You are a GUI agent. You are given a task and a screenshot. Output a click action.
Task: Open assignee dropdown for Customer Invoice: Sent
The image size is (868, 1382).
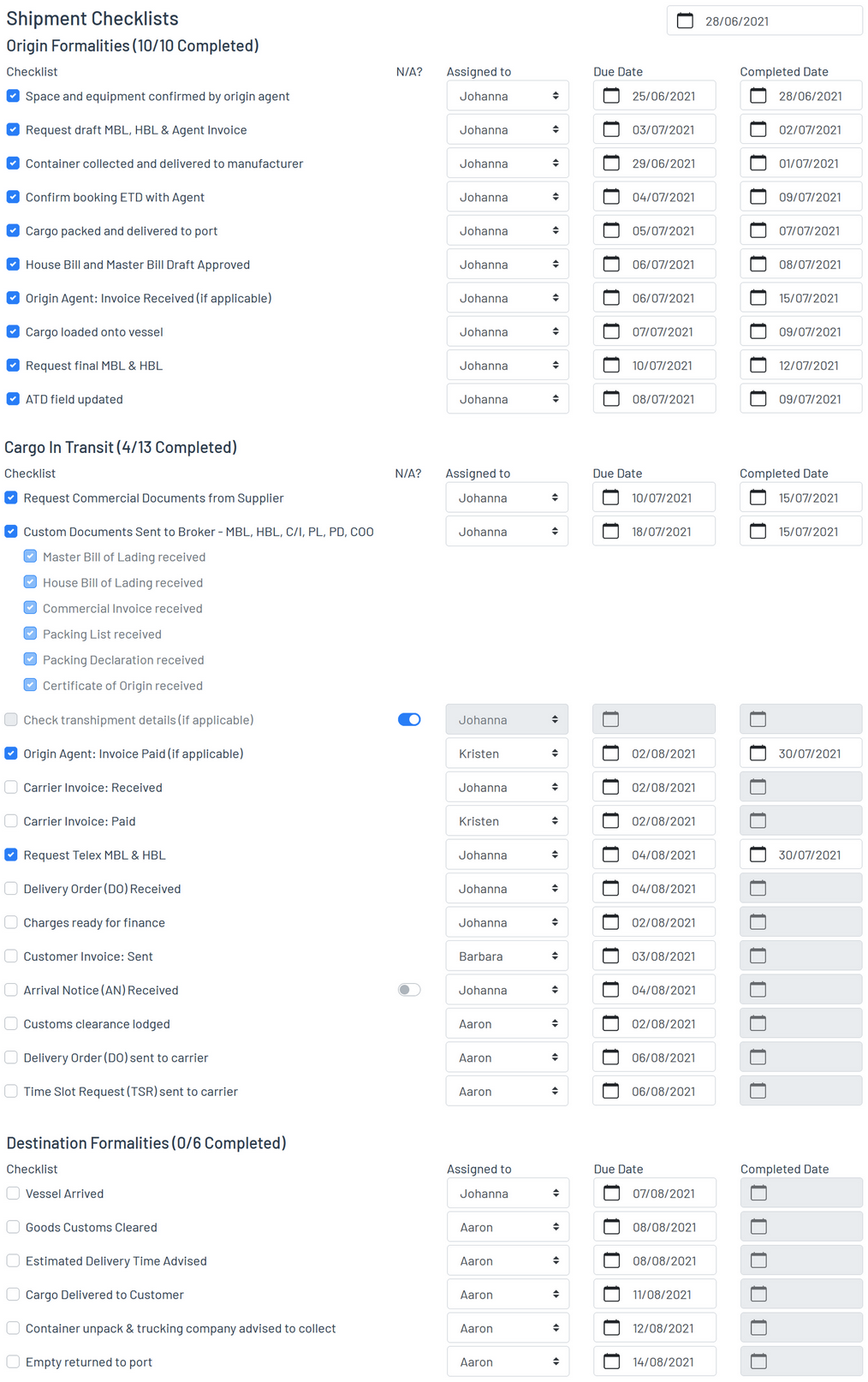pos(507,956)
